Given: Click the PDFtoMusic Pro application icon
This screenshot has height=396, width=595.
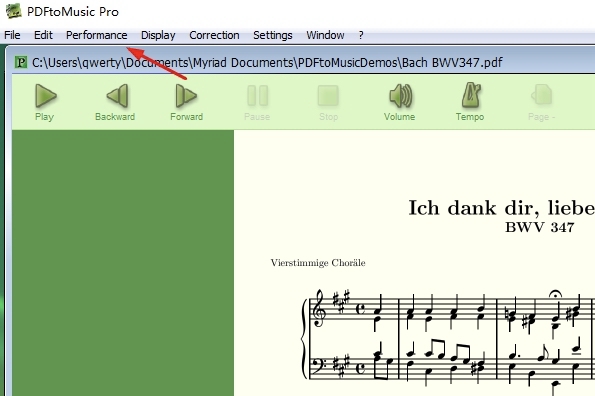Looking at the screenshot, I should (x=13, y=11).
